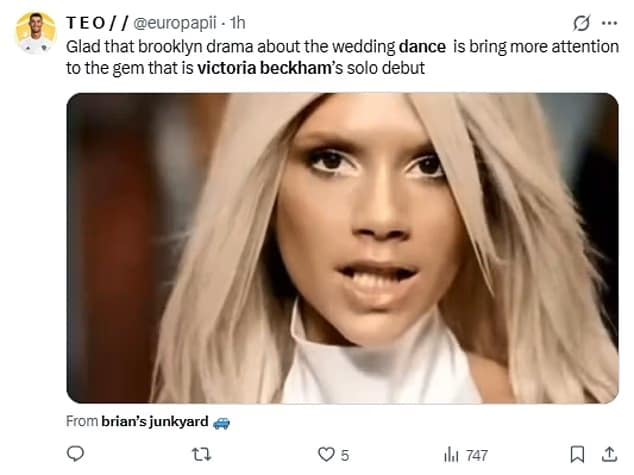Open the three-dot more options menu

click(608, 21)
